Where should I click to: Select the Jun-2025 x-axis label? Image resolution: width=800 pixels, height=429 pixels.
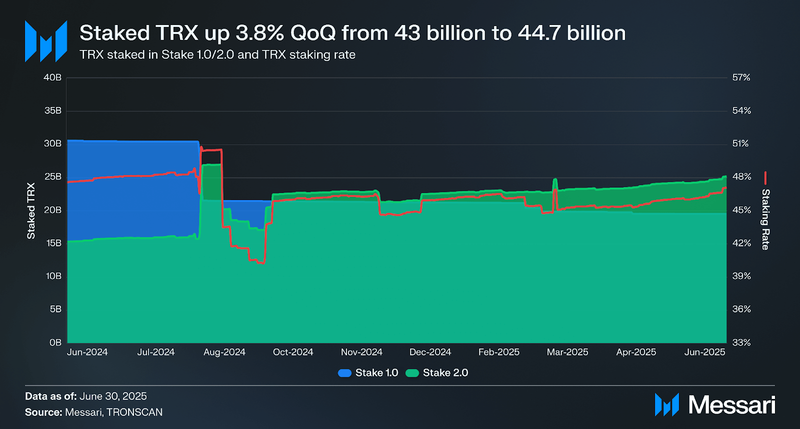coord(705,352)
